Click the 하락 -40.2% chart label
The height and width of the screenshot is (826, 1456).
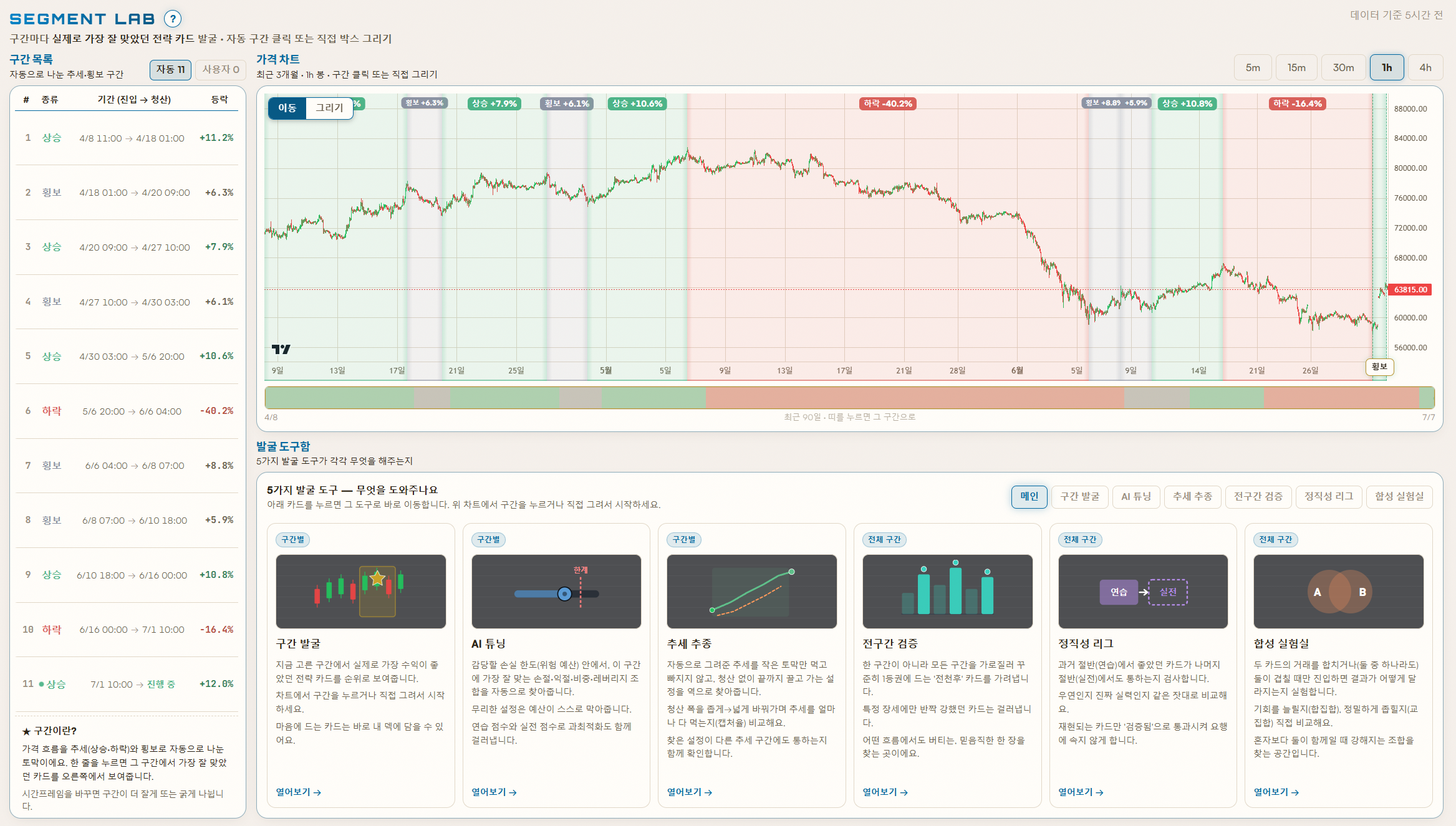(x=888, y=103)
